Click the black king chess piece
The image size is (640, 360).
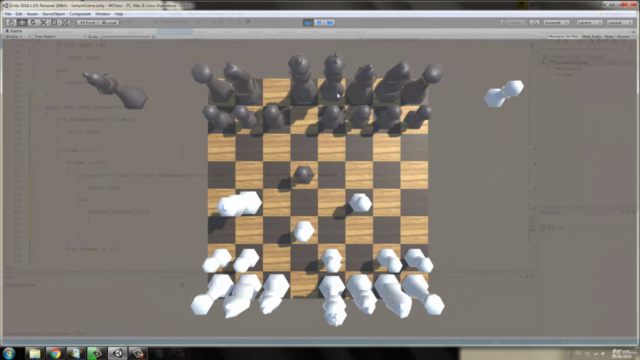[333, 78]
